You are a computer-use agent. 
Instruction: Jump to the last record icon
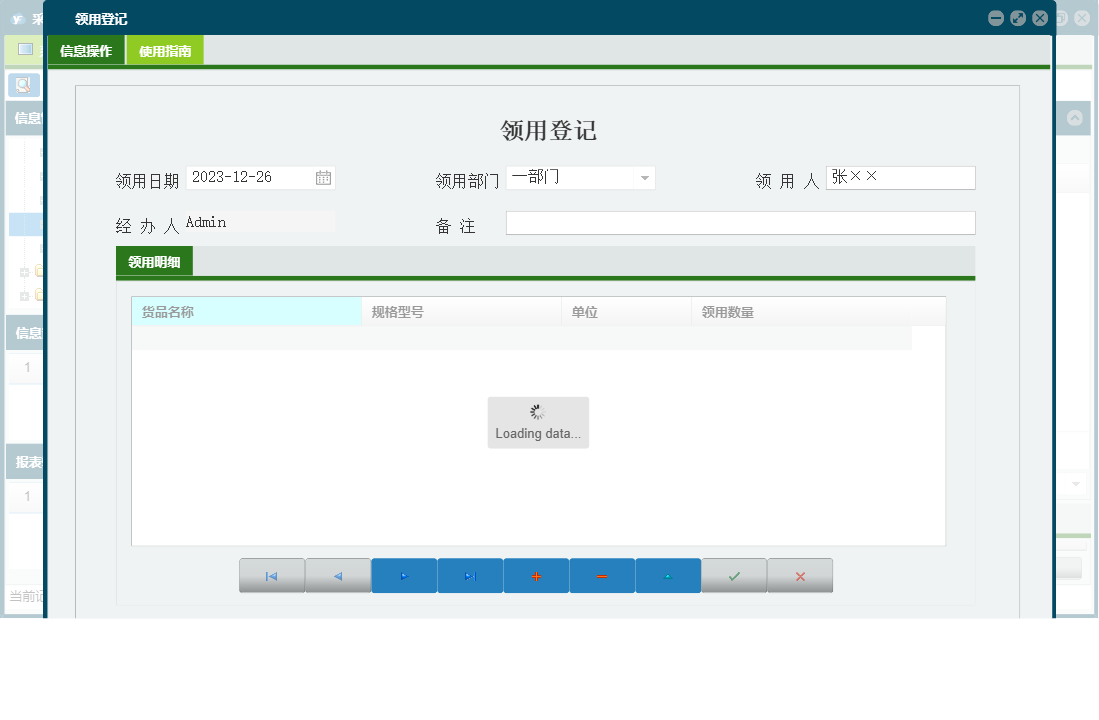click(470, 575)
